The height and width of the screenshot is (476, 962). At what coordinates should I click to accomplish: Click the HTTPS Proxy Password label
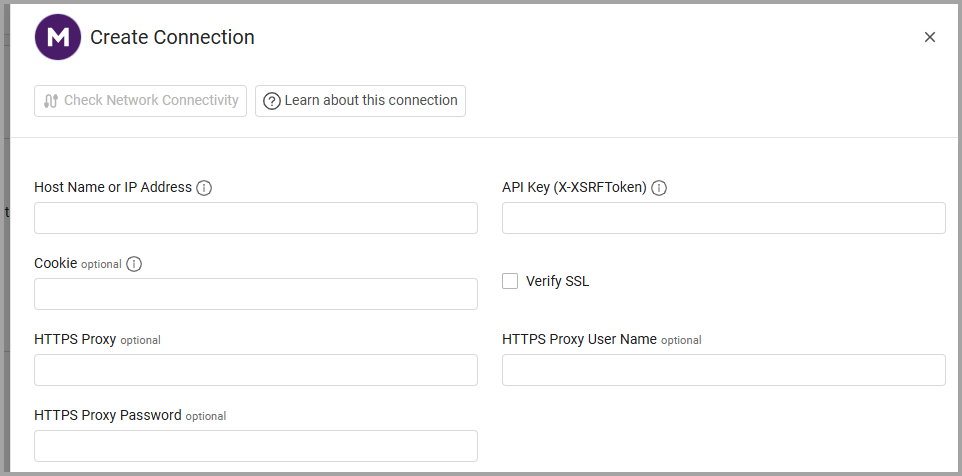click(x=108, y=415)
